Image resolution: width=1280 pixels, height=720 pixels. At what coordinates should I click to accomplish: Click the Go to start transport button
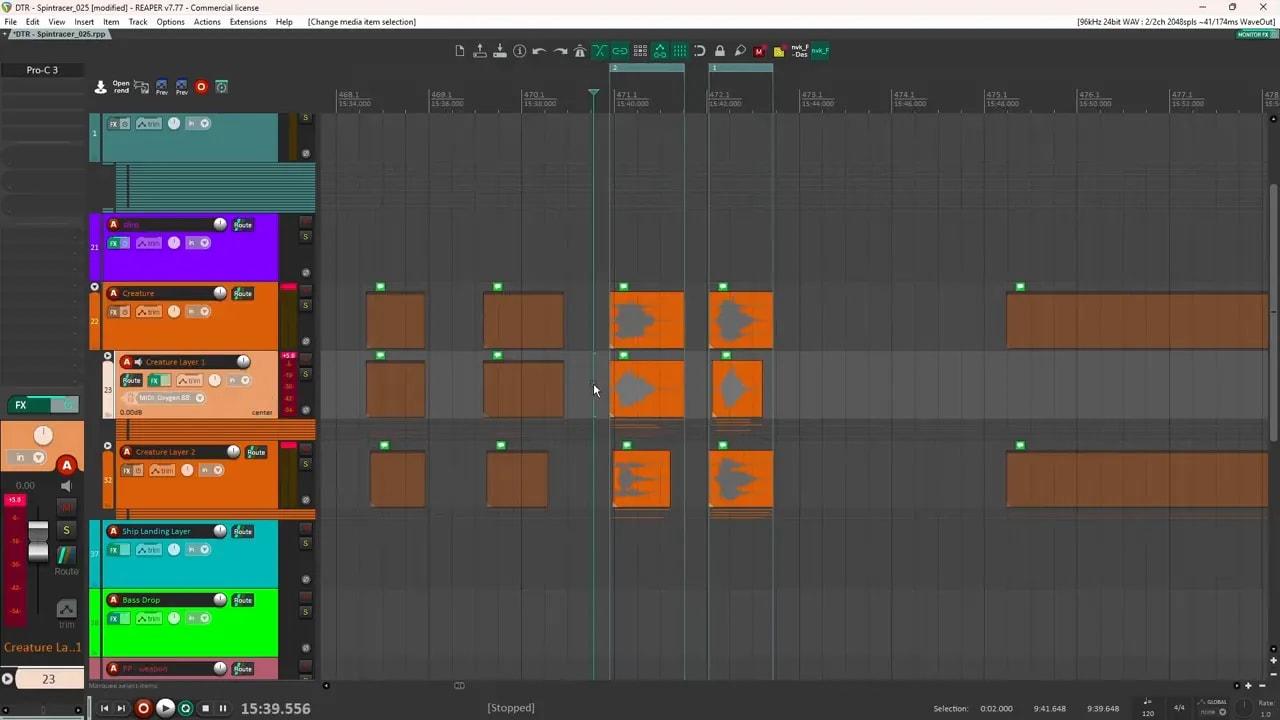[104, 708]
